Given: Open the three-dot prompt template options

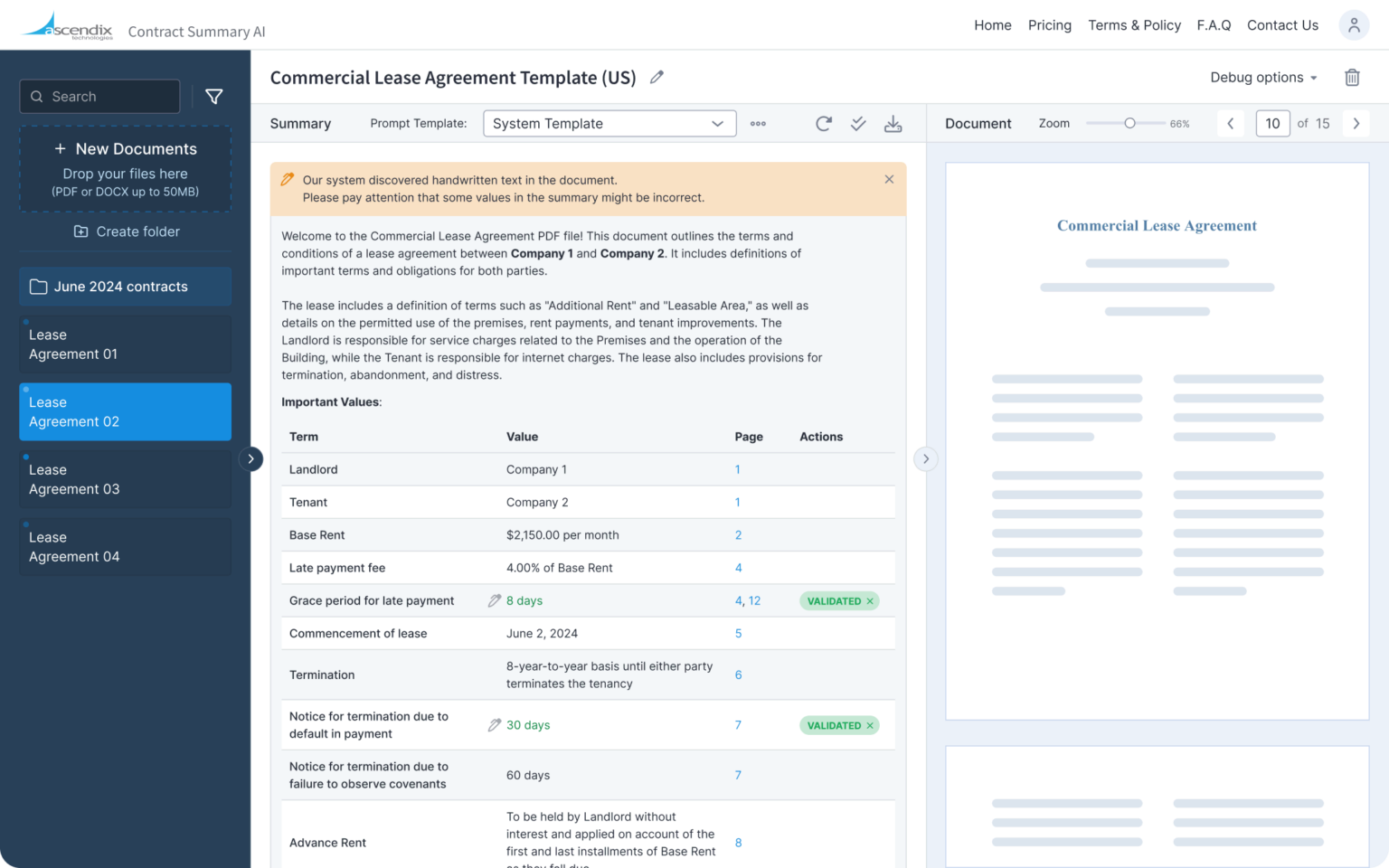Looking at the screenshot, I should pyautogui.click(x=758, y=124).
